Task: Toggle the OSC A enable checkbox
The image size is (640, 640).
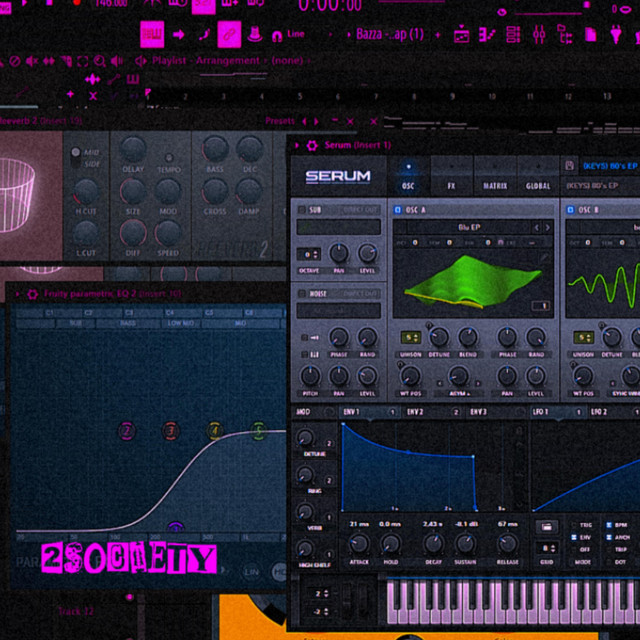Action: click(398, 210)
